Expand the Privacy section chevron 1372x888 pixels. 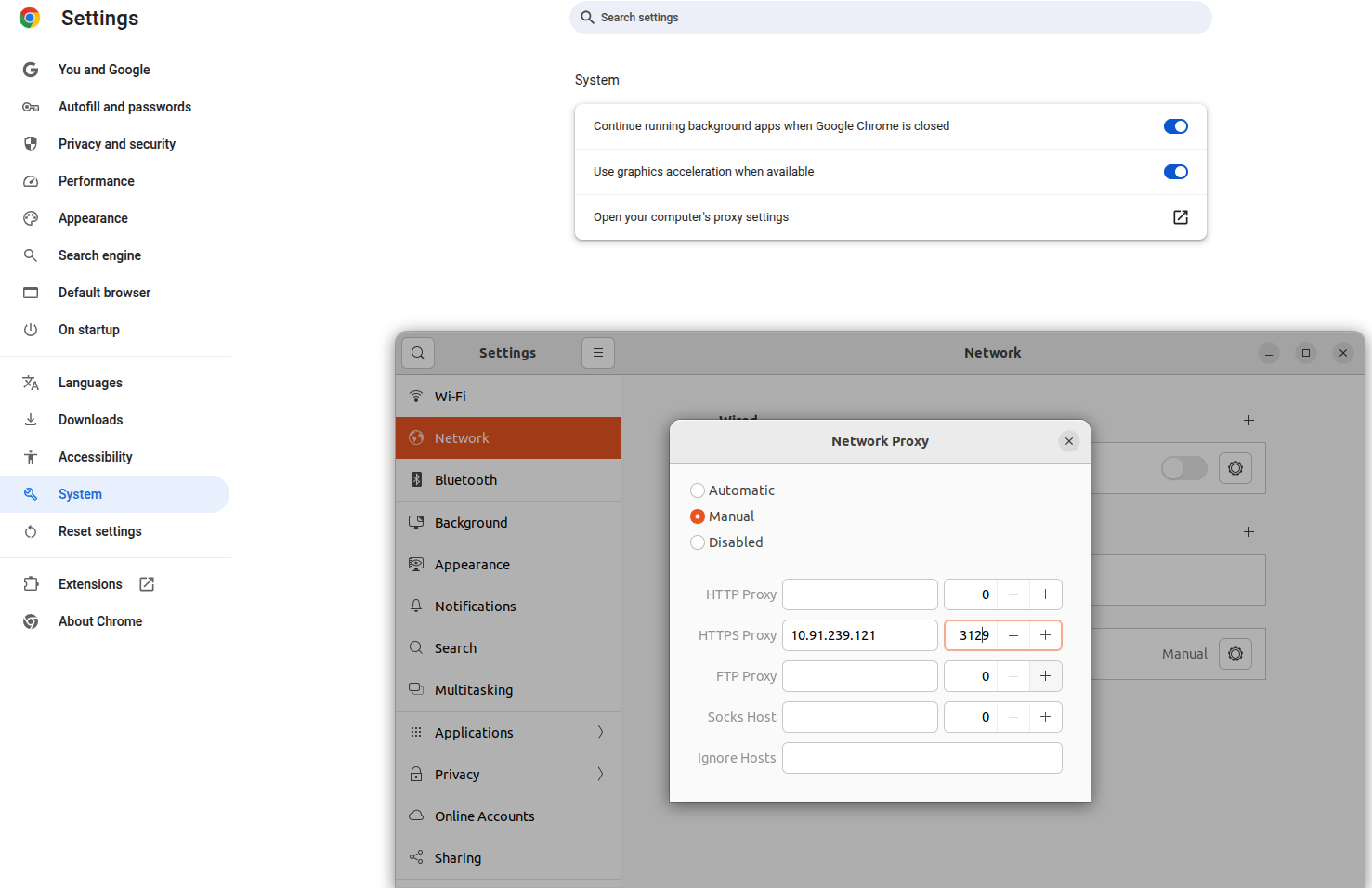pyautogui.click(x=600, y=775)
